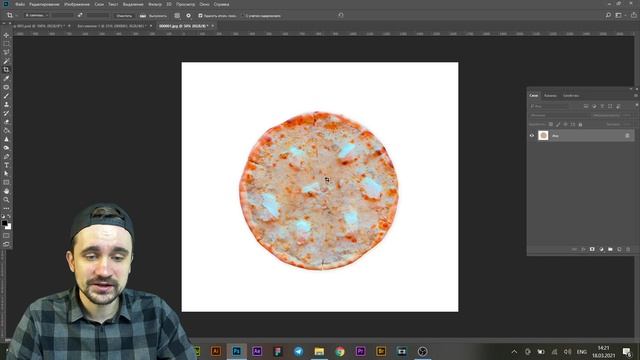Open the Файл menu
This screenshot has height=360, width=640.
tap(20, 4)
